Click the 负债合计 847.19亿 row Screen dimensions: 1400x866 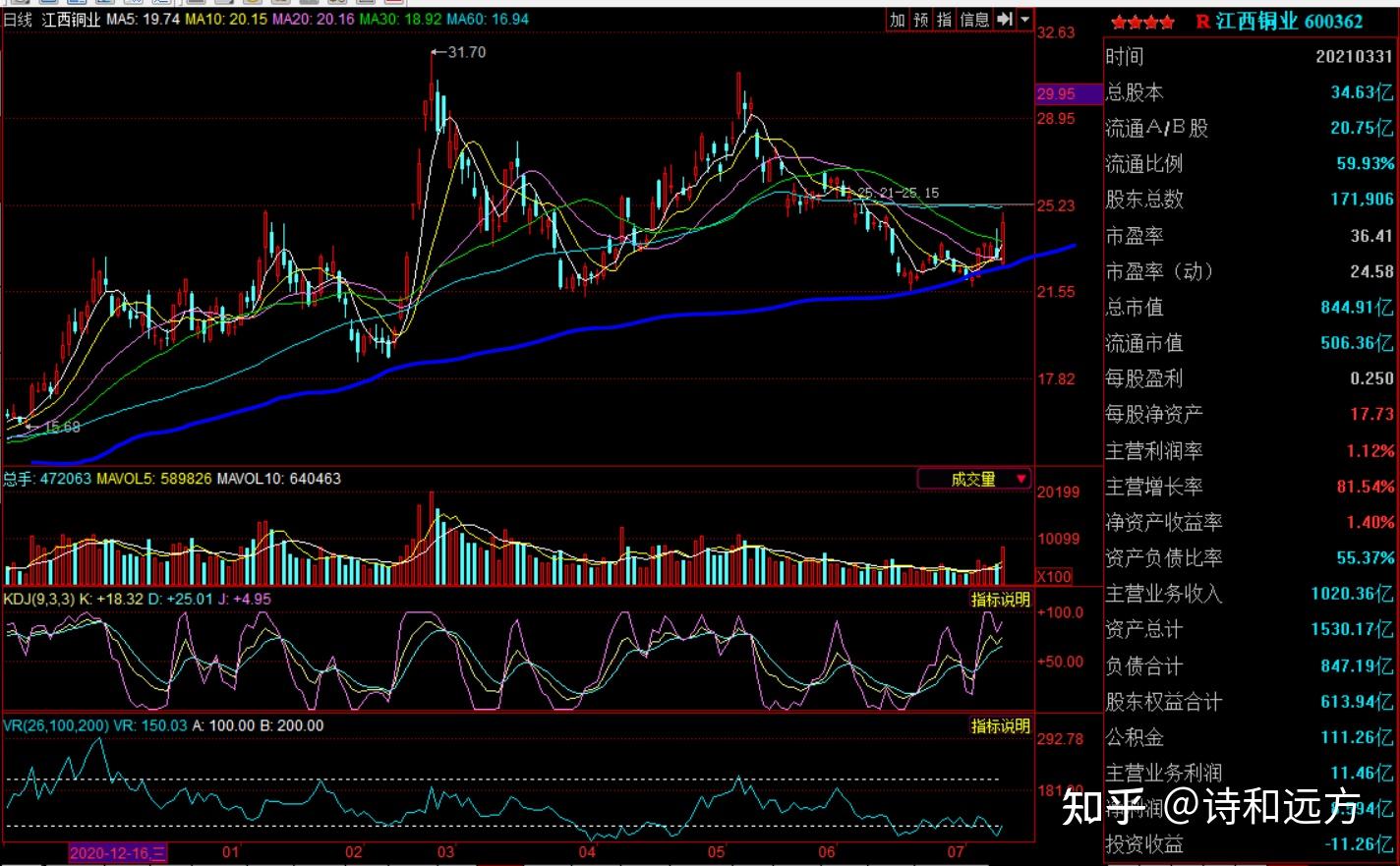click(x=1250, y=665)
